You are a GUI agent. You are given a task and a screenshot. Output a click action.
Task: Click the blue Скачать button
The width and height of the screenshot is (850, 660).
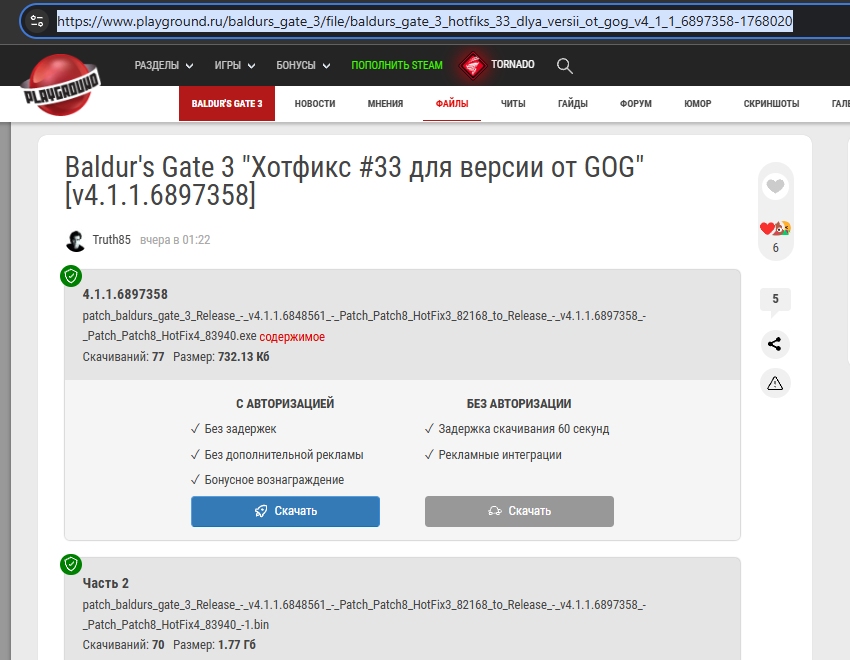[x=285, y=511]
